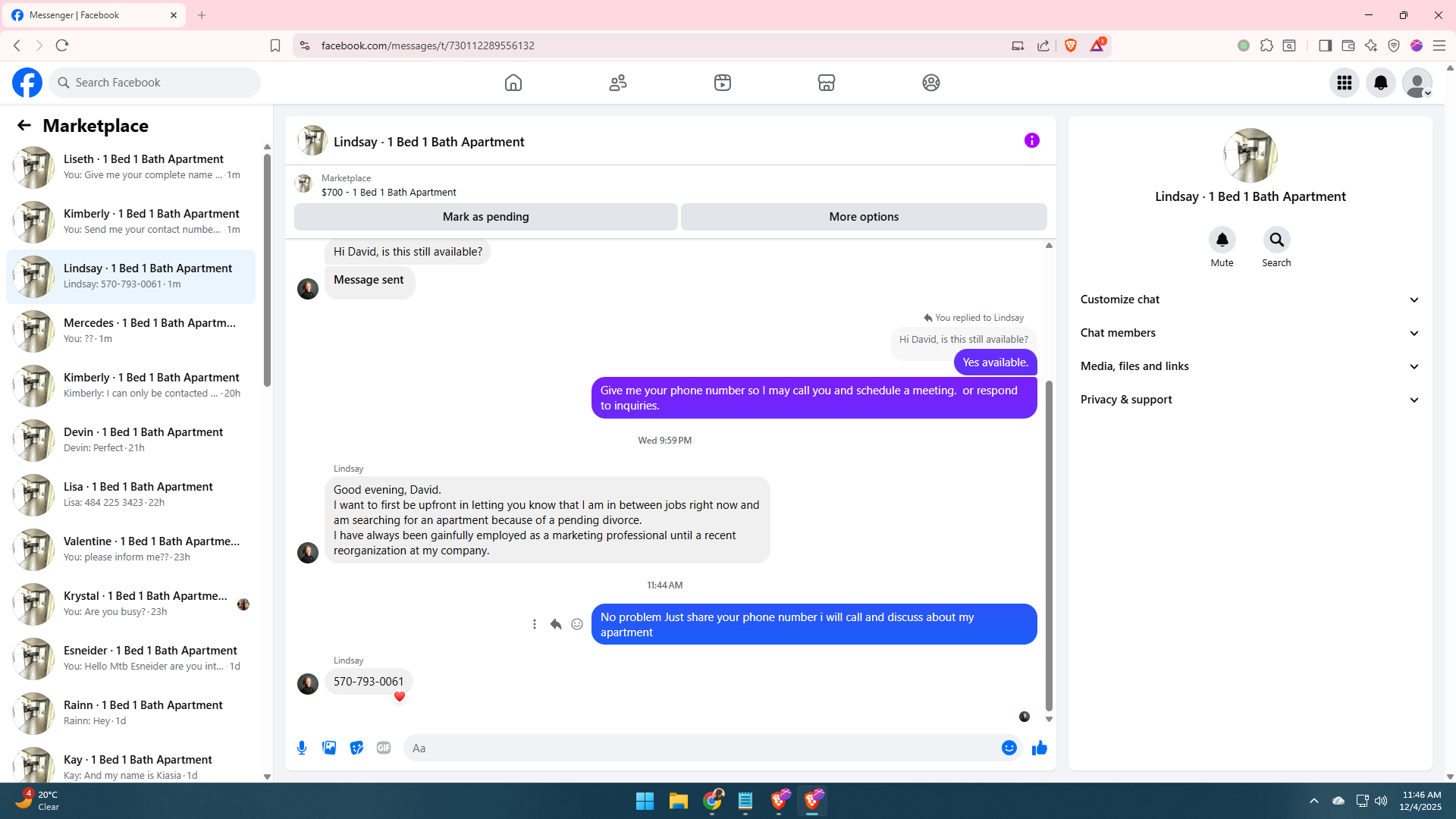Send a thumbs-up like
The width and height of the screenshot is (1456, 819).
(1039, 748)
